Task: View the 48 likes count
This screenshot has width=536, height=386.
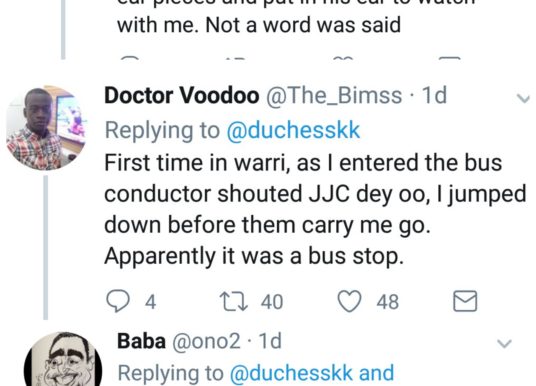Action: pos(388,302)
